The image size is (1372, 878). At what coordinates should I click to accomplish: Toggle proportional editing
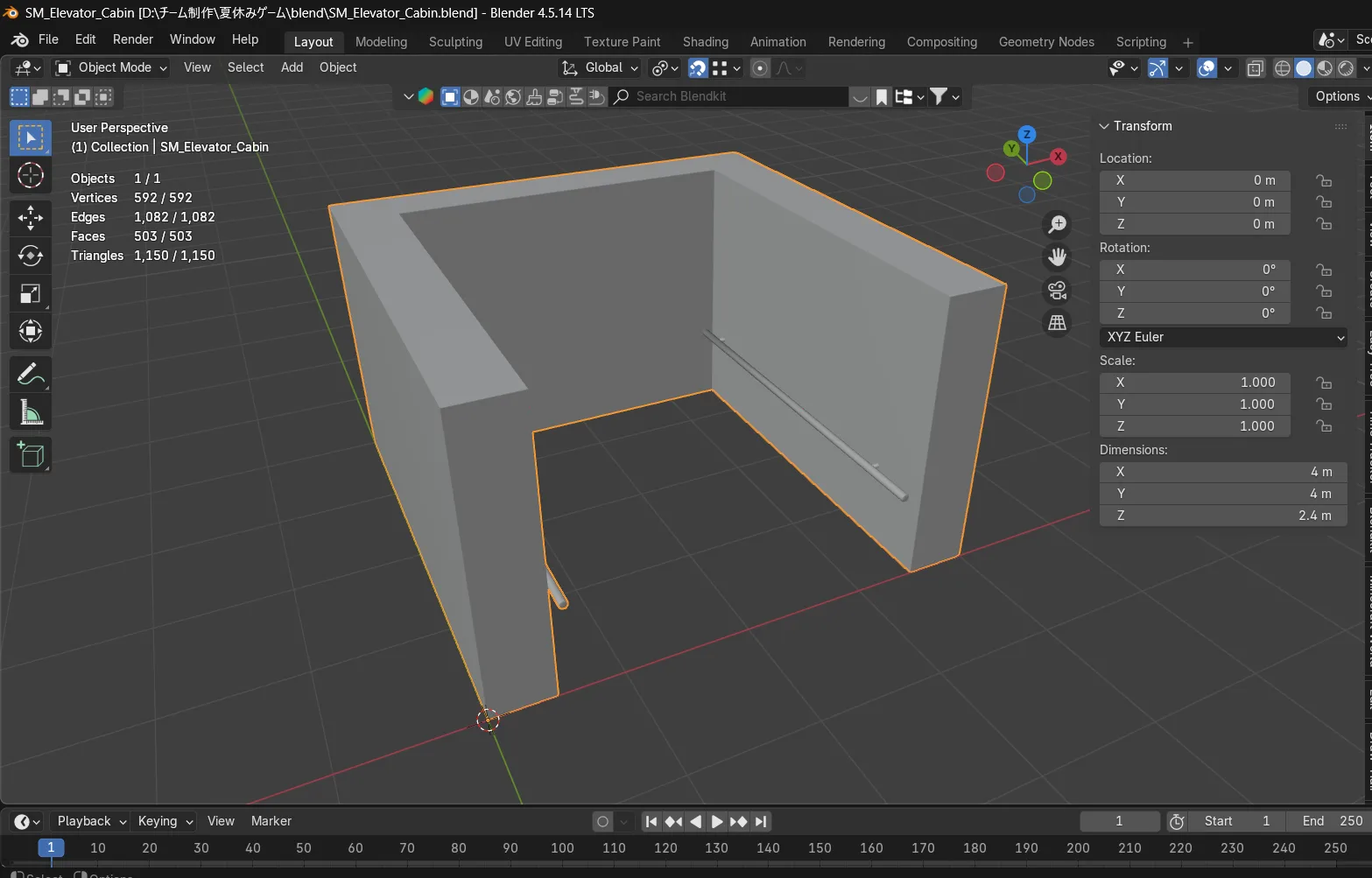pyautogui.click(x=760, y=68)
